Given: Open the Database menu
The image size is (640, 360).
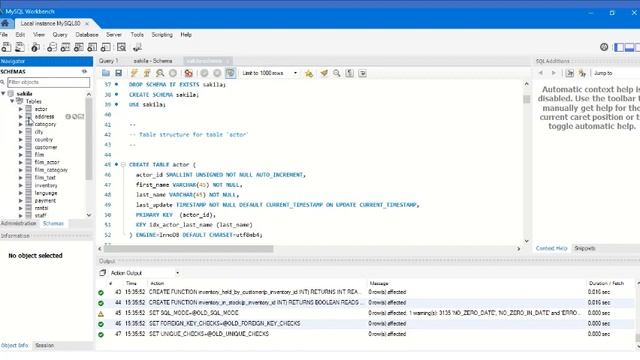Looking at the screenshot, I should [x=87, y=35].
